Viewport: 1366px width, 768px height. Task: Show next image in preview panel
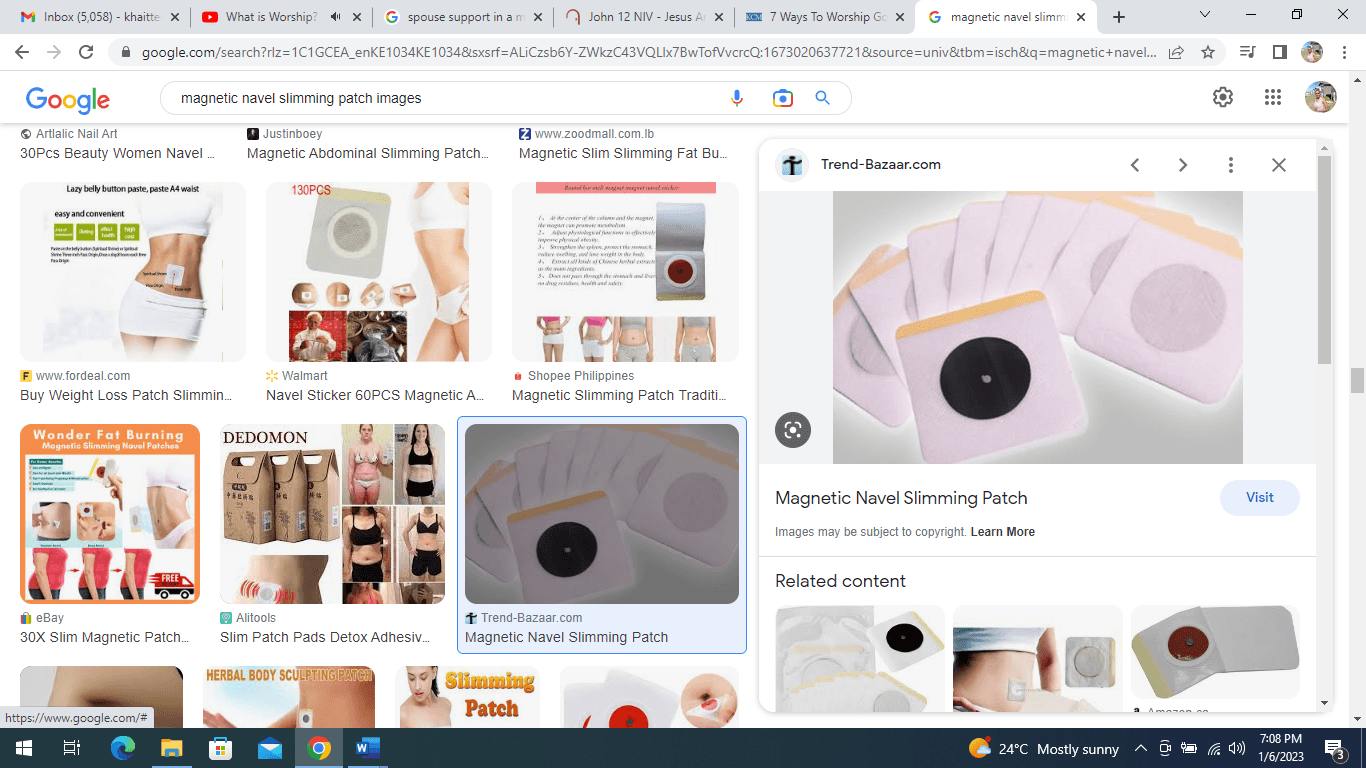1182,165
